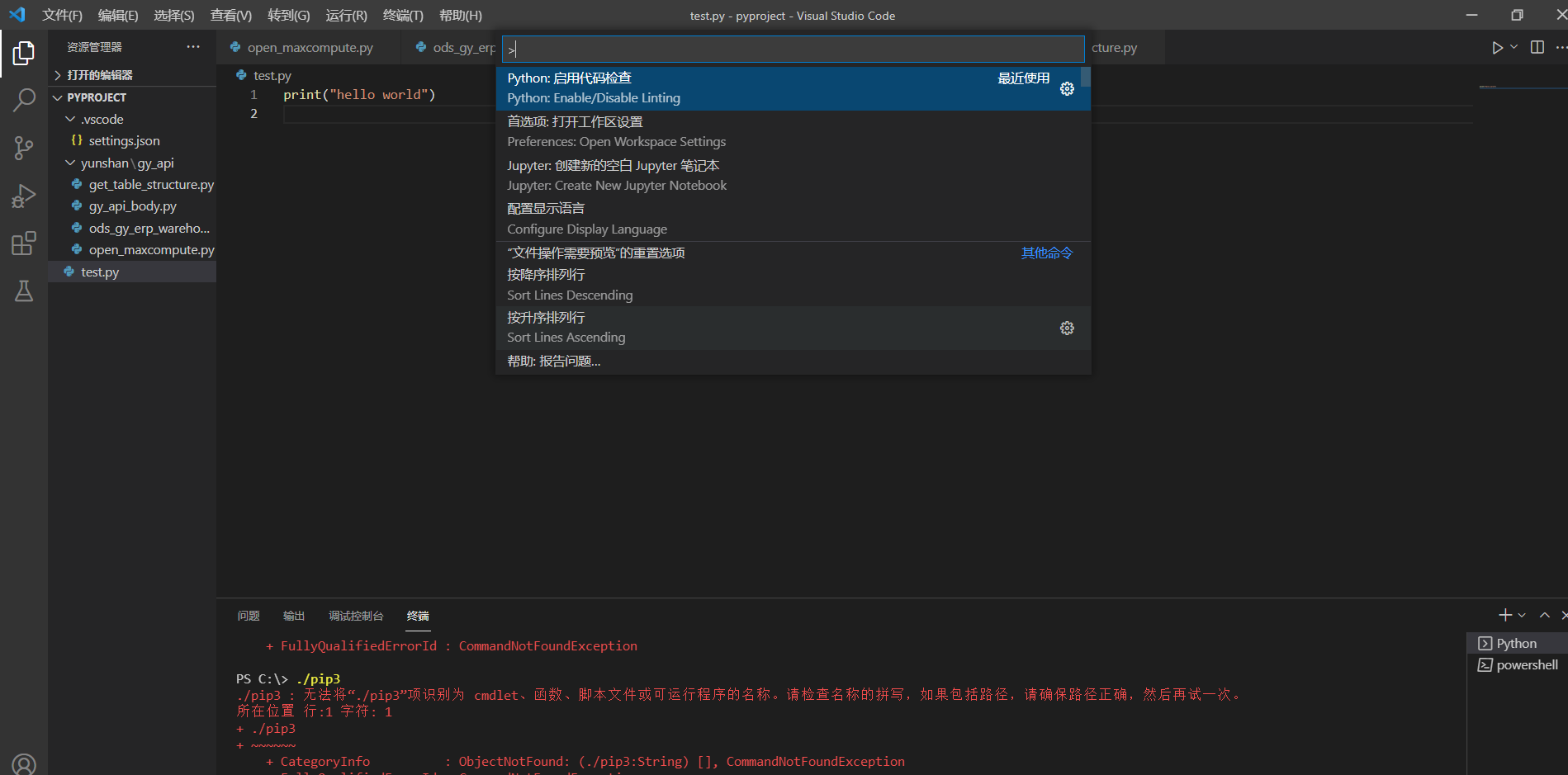Open explorer panel more actions ellipsis

pos(193,47)
